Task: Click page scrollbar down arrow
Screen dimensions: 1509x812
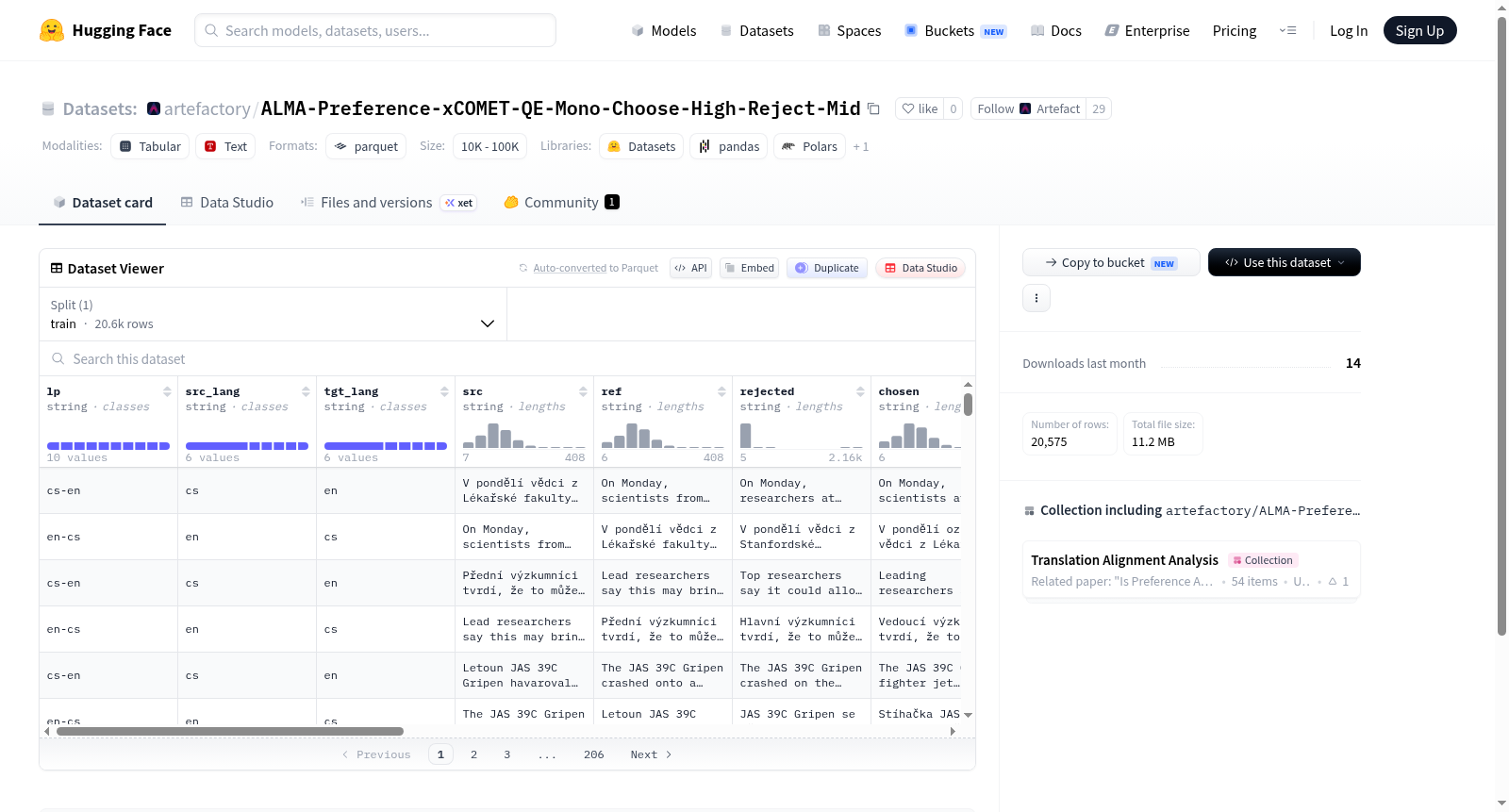Action: click(1502, 804)
